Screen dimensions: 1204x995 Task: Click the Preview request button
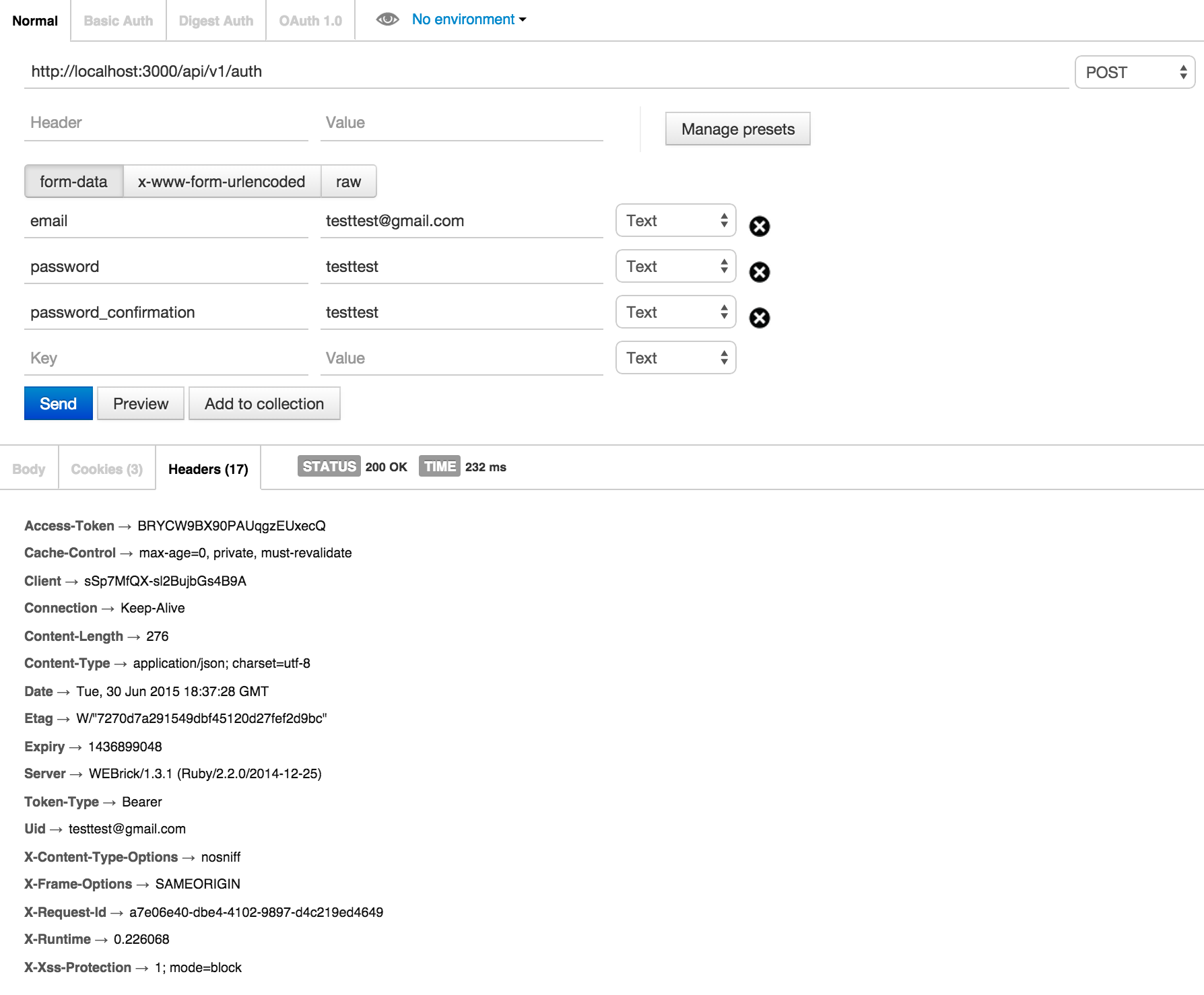[141, 404]
